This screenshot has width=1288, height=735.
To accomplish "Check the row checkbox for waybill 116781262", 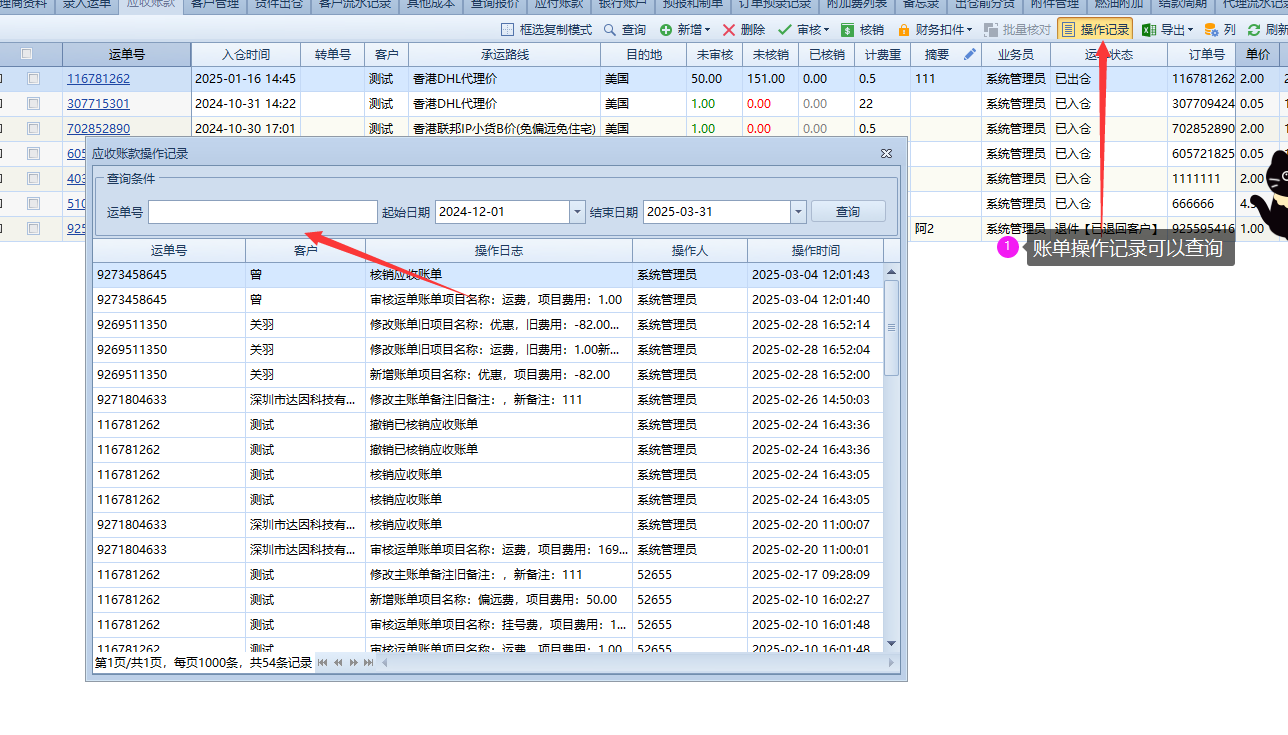I will click(x=34, y=79).
